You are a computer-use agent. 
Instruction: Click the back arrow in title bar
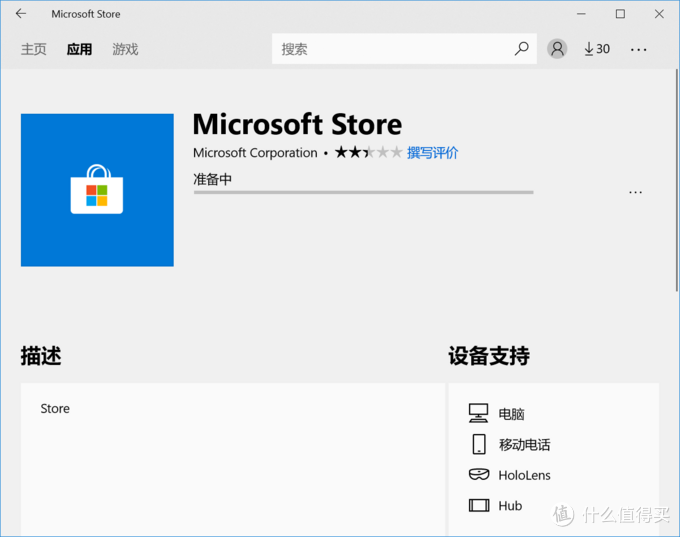(20, 14)
